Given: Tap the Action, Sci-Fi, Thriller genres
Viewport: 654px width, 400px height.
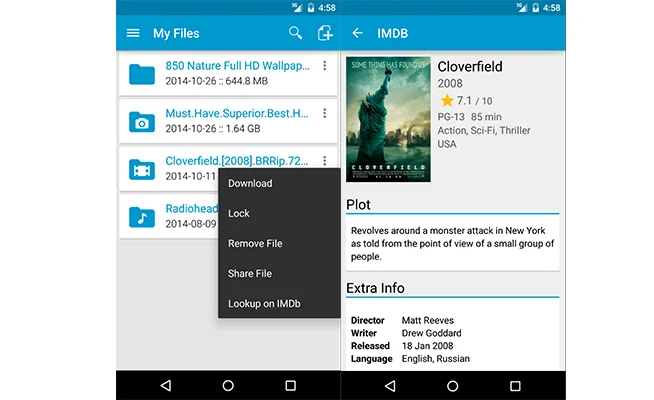Looking at the screenshot, I should tap(484, 131).
